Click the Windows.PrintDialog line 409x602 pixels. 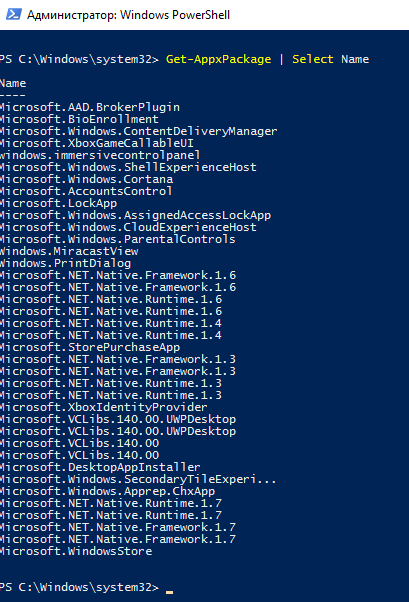click(x=65, y=263)
